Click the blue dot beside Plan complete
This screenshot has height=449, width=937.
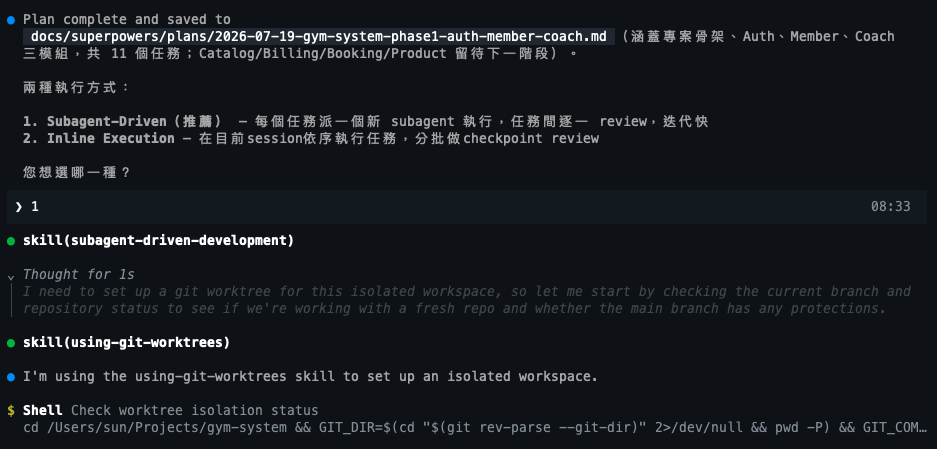11,20
